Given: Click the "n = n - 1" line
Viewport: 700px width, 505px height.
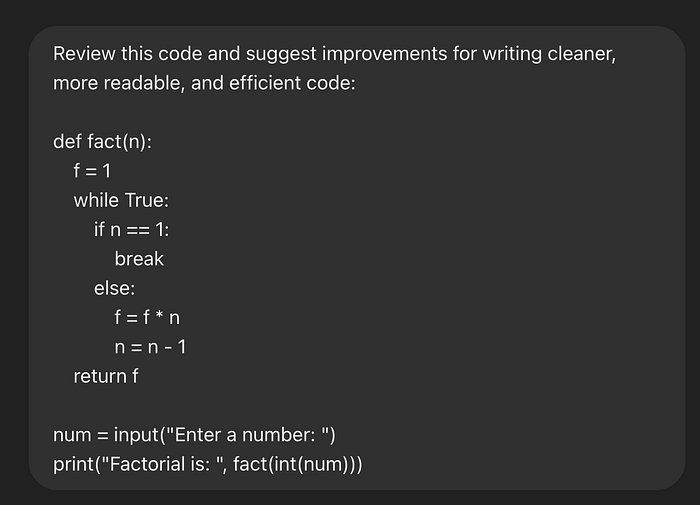Looking at the screenshot, I should [x=150, y=347].
